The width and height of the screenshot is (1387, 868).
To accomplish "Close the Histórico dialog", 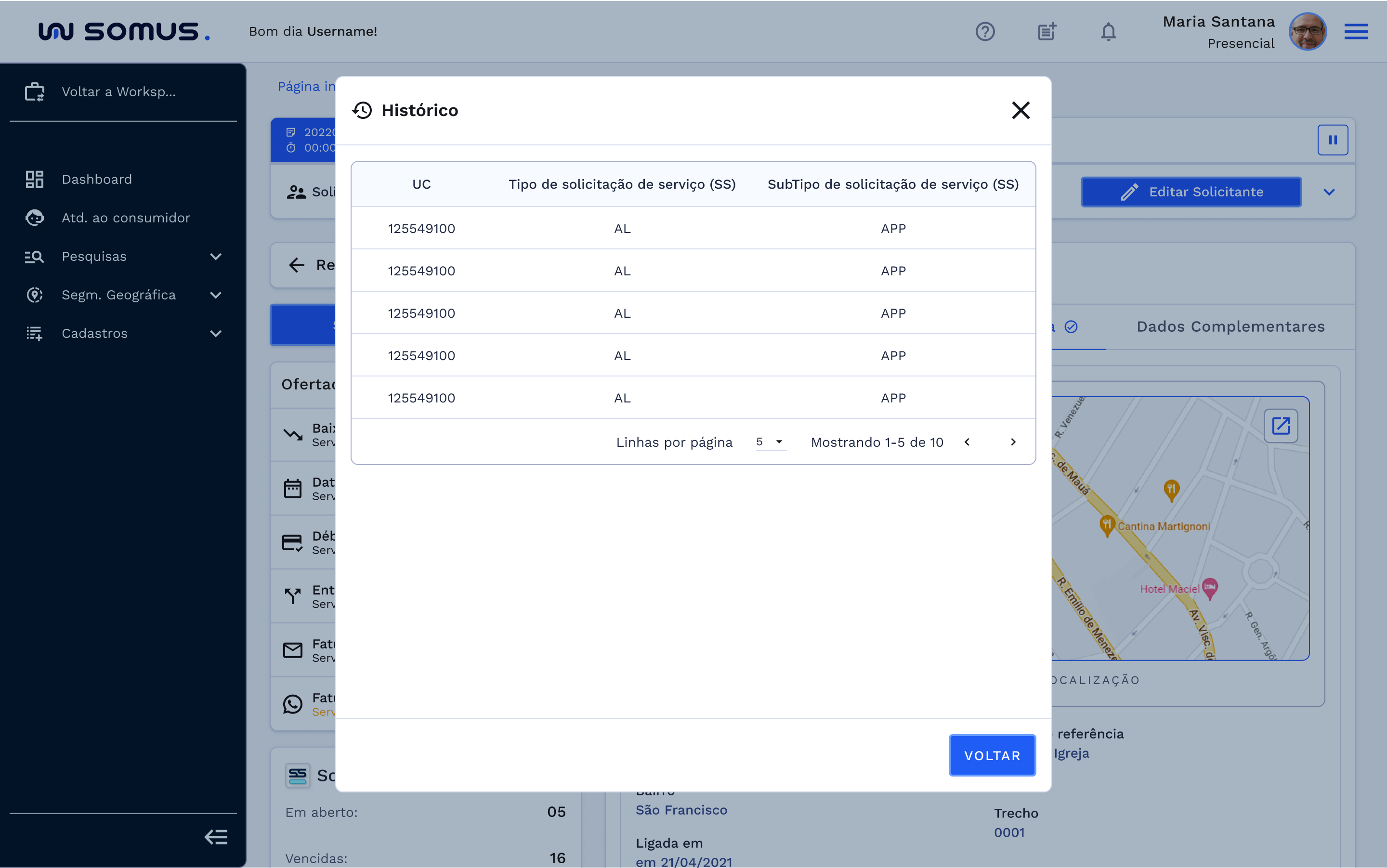I will point(1021,110).
